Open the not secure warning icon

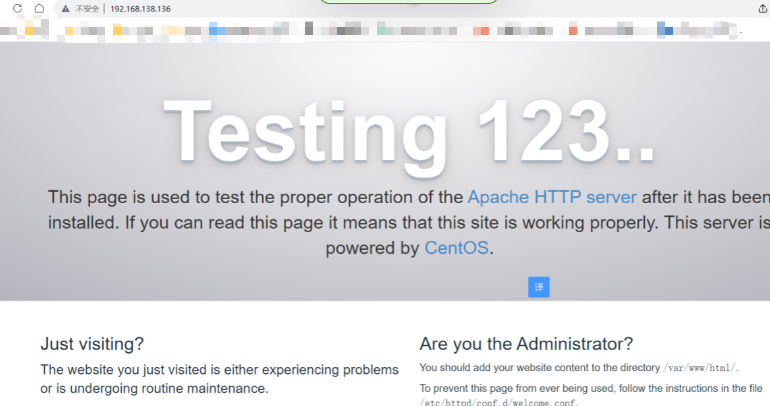tap(65, 9)
